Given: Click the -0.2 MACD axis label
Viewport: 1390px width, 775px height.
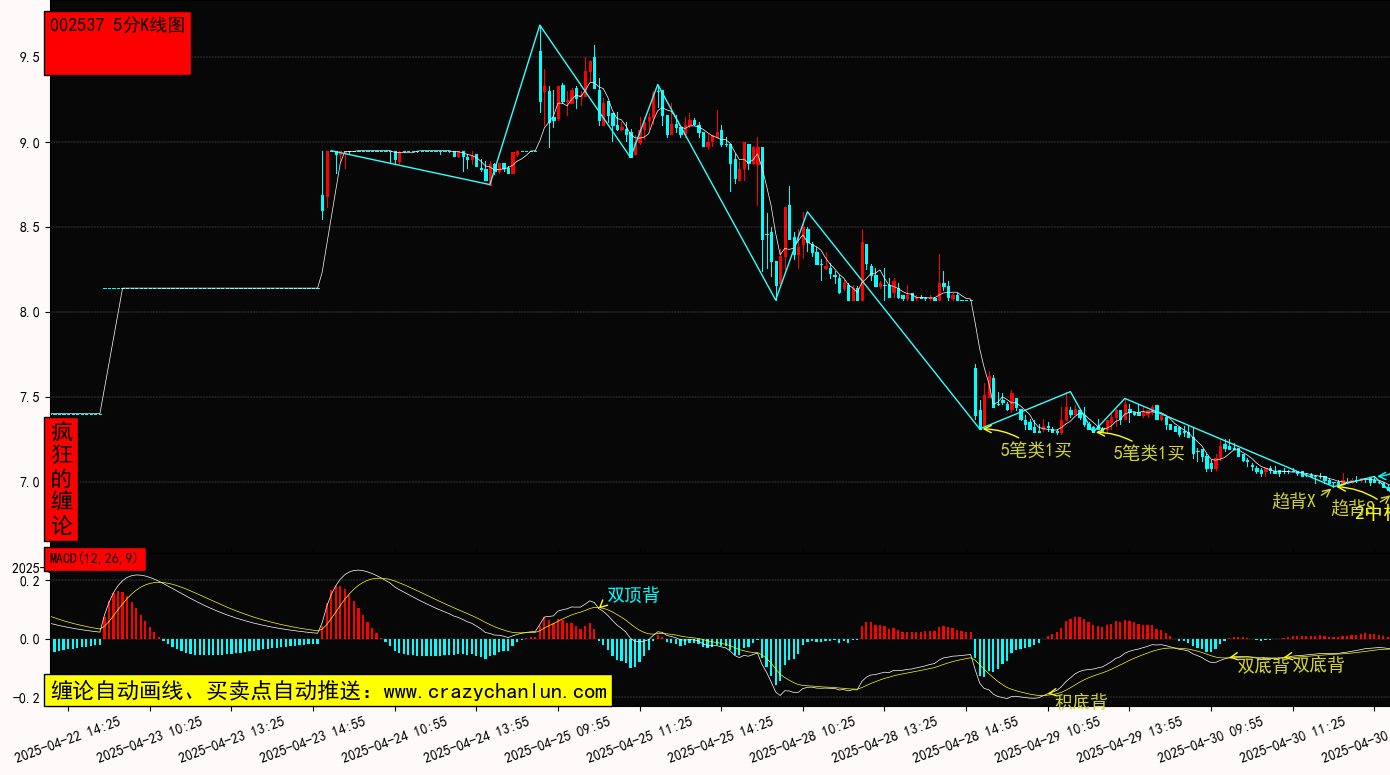Looking at the screenshot, I should pos(26,698).
